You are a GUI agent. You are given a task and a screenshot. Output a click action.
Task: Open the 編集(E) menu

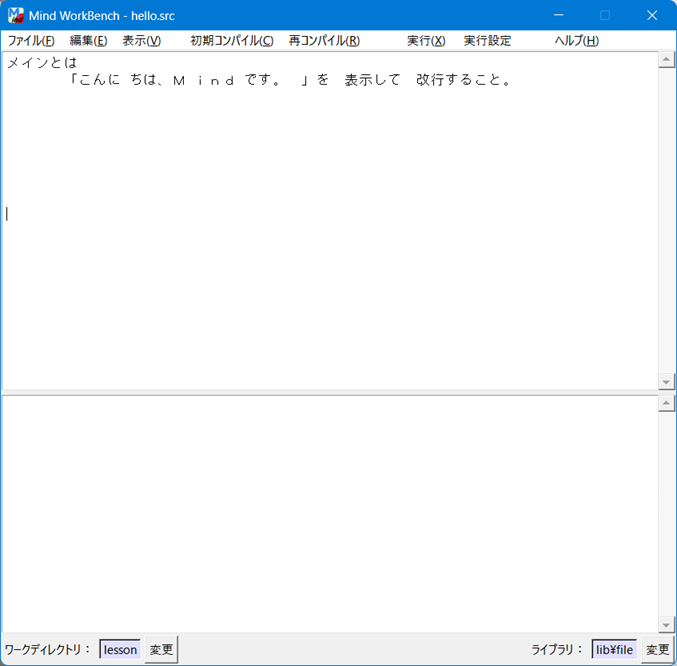[x=88, y=41]
